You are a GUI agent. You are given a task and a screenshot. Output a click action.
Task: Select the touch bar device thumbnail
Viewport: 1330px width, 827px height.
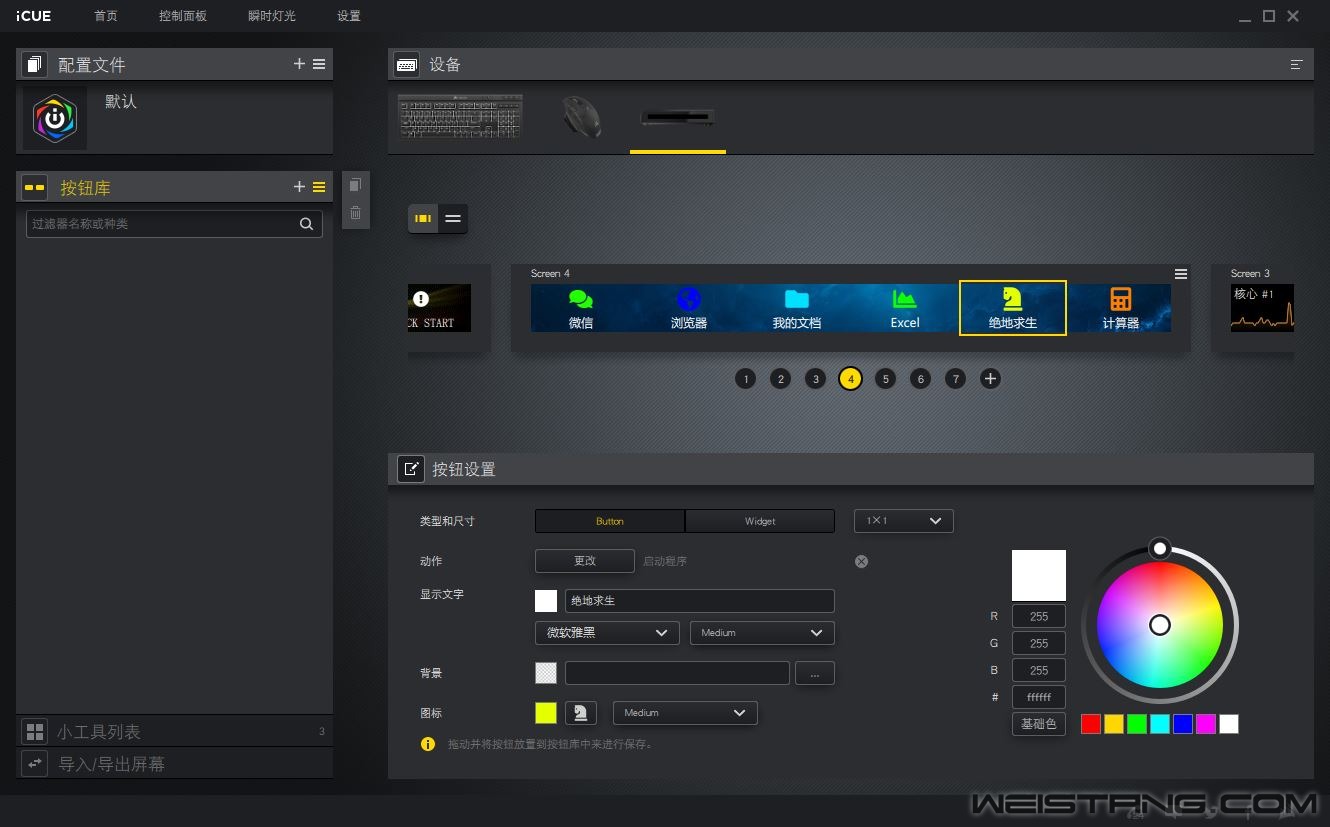pos(678,116)
